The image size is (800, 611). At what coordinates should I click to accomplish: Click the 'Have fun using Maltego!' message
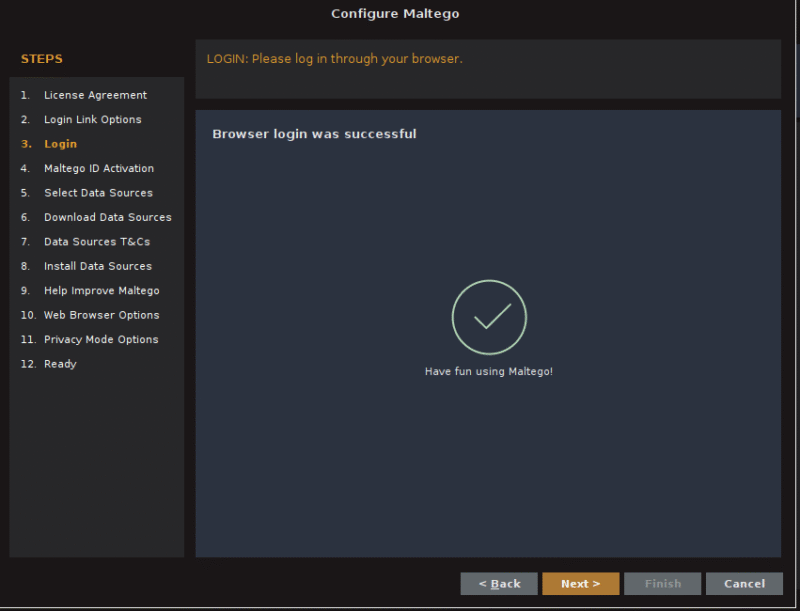[488, 371]
